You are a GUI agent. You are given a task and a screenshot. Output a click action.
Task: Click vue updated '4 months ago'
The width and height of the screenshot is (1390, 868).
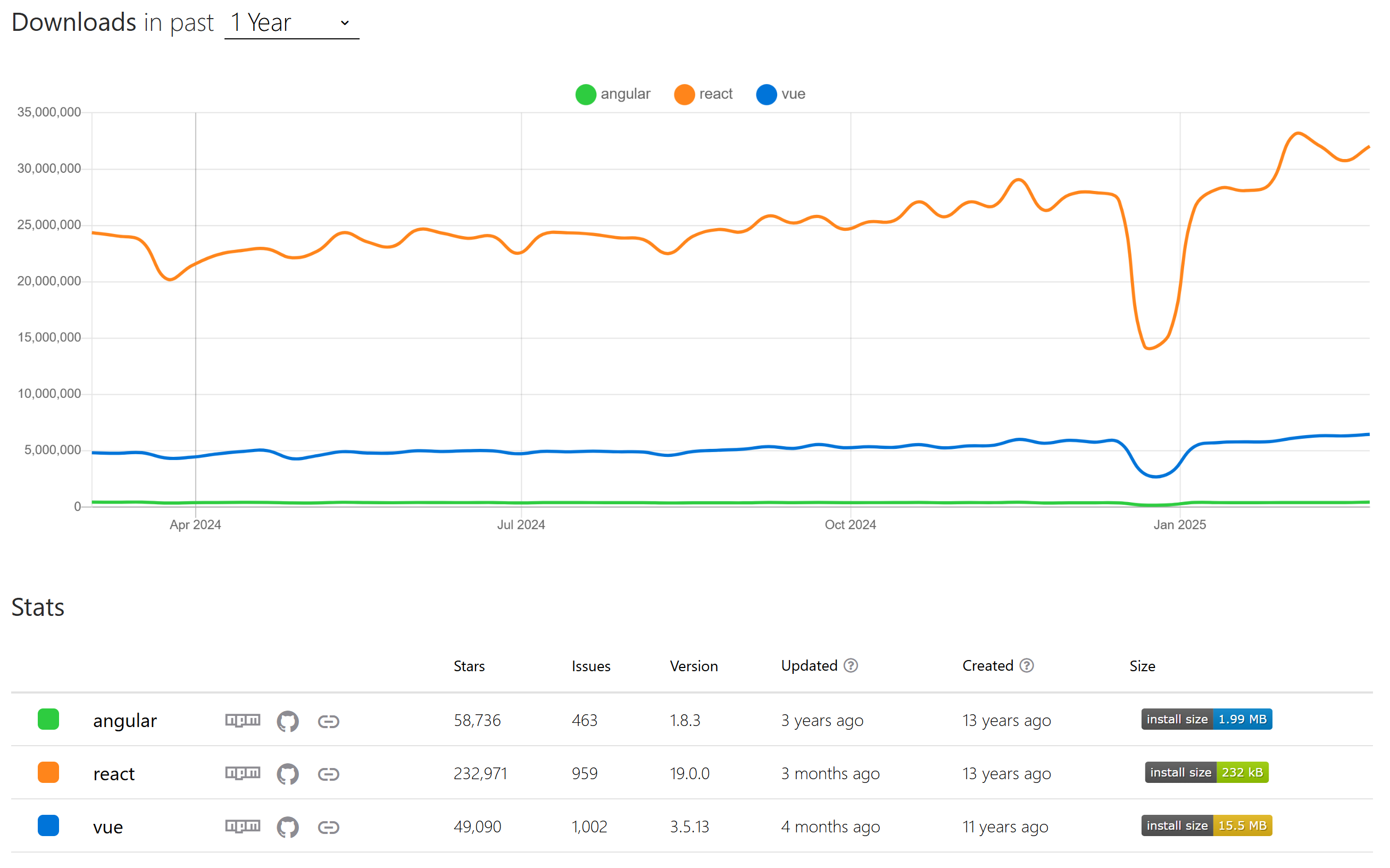coord(830,827)
